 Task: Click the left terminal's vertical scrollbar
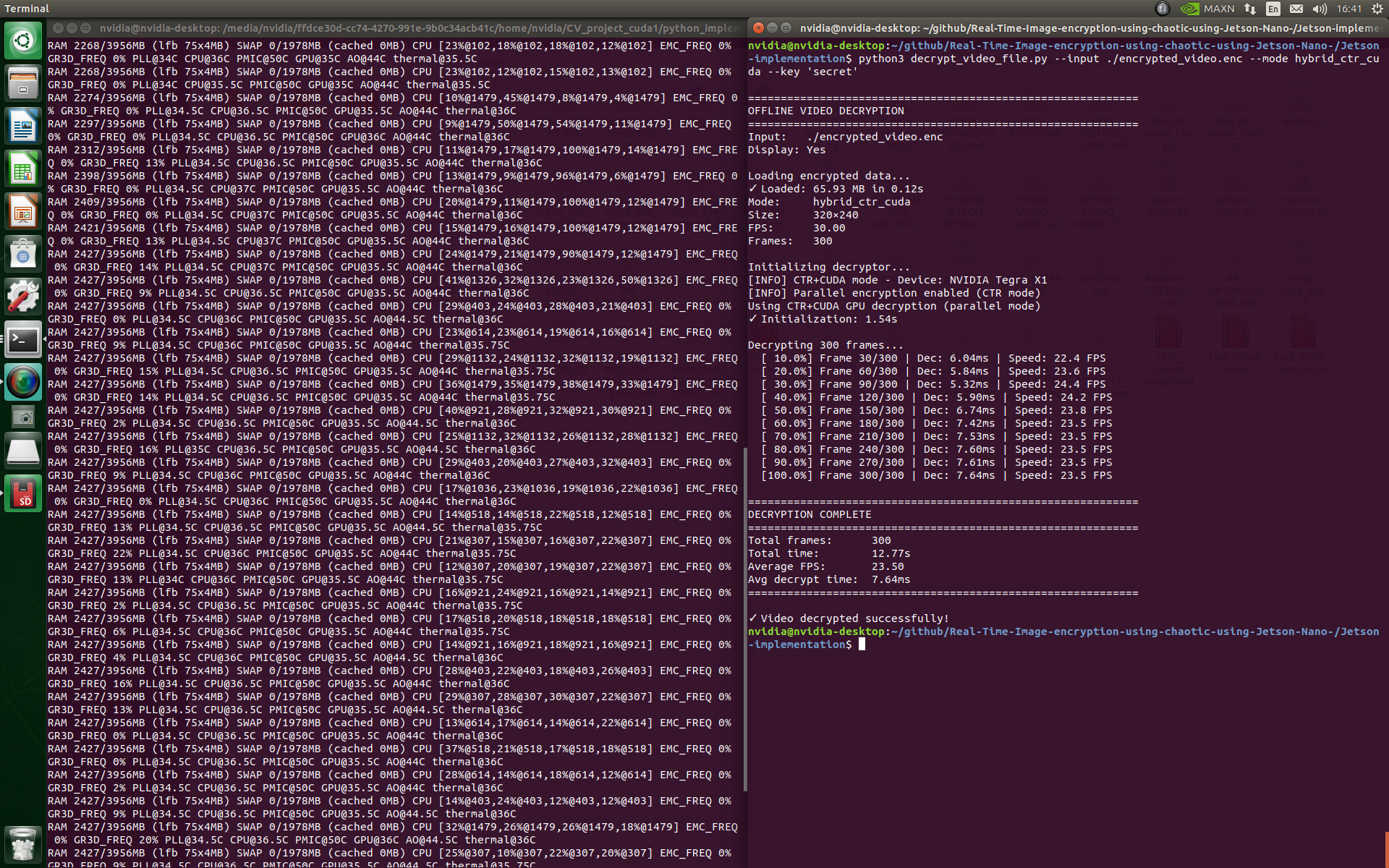pos(745,619)
